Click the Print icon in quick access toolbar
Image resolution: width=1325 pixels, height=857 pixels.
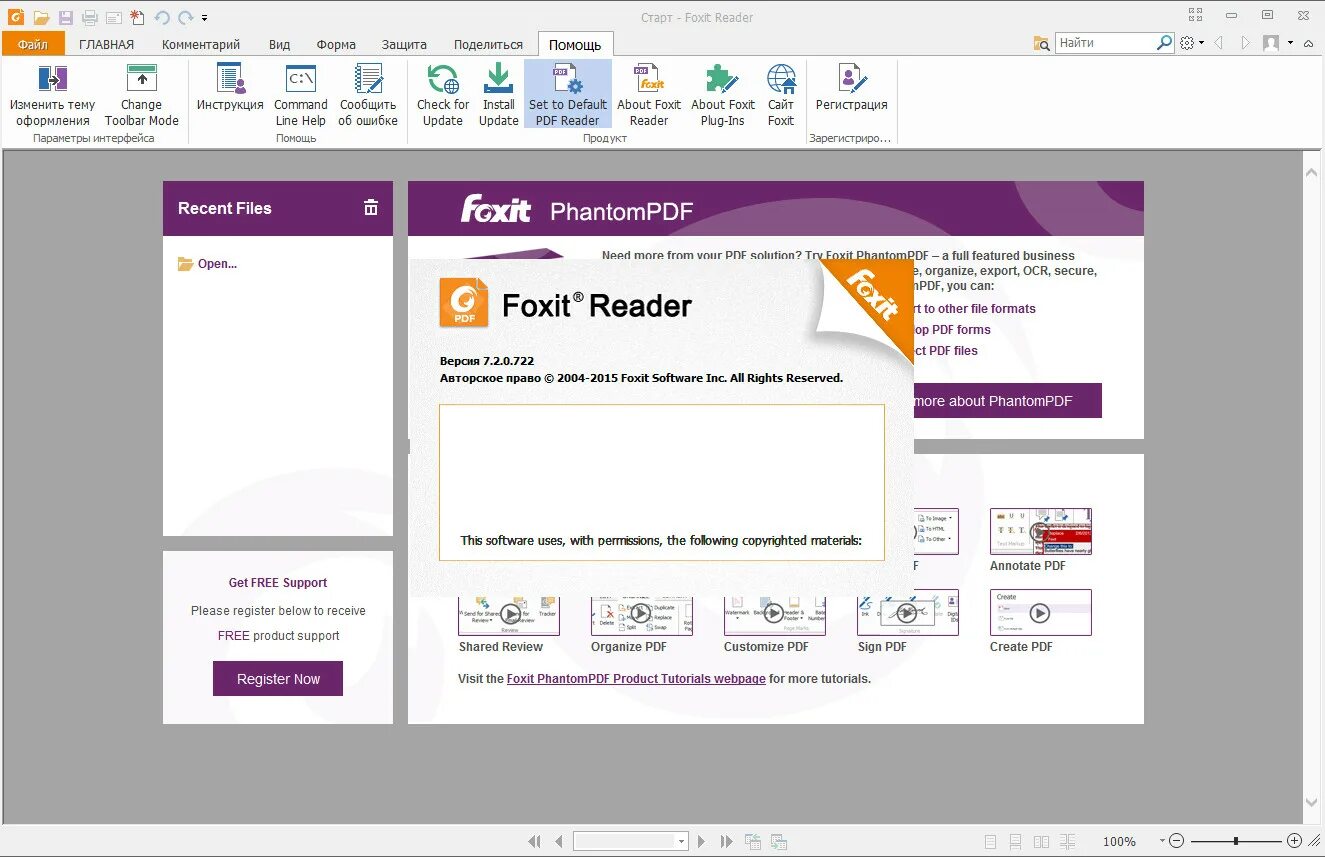(x=89, y=17)
